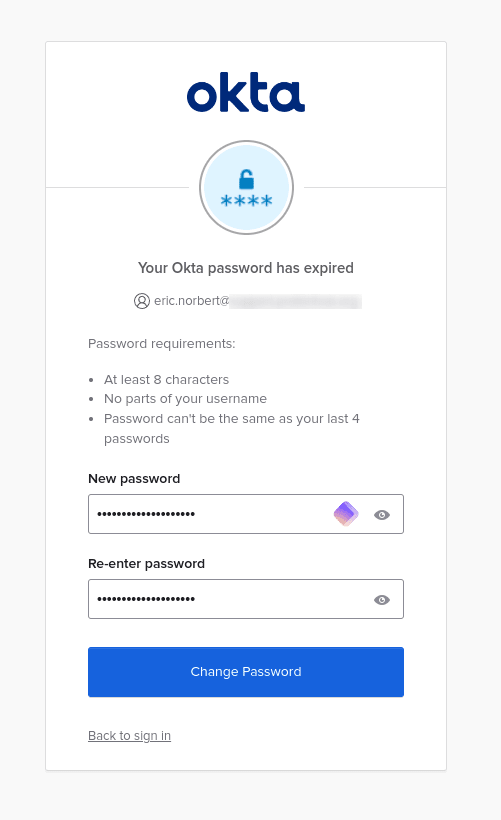The height and width of the screenshot is (820, 501).
Task: Focus the New password input field
Action: [246, 514]
